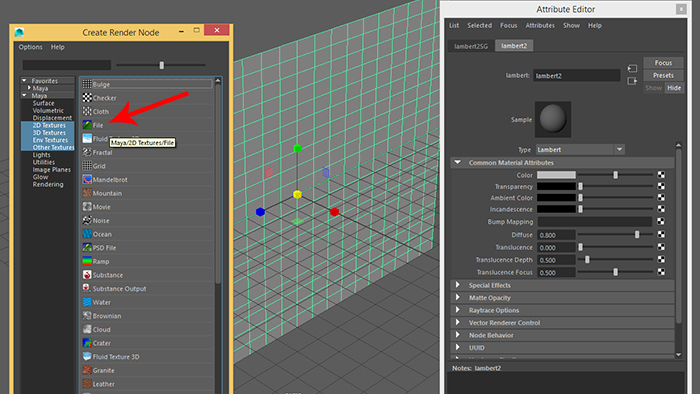Image resolution: width=700 pixels, height=394 pixels.
Task: Collapse the Common Material Attributes section
Action: (x=458, y=162)
